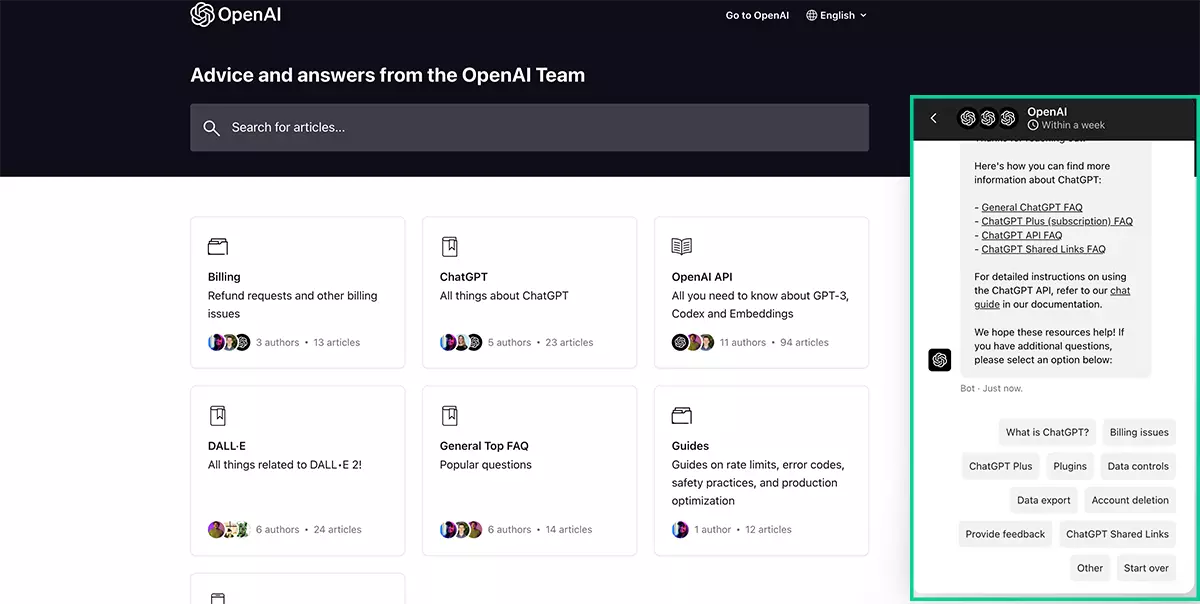Go back using the chat panel arrow
The height and width of the screenshot is (604, 1200).
[x=934, y=118]
